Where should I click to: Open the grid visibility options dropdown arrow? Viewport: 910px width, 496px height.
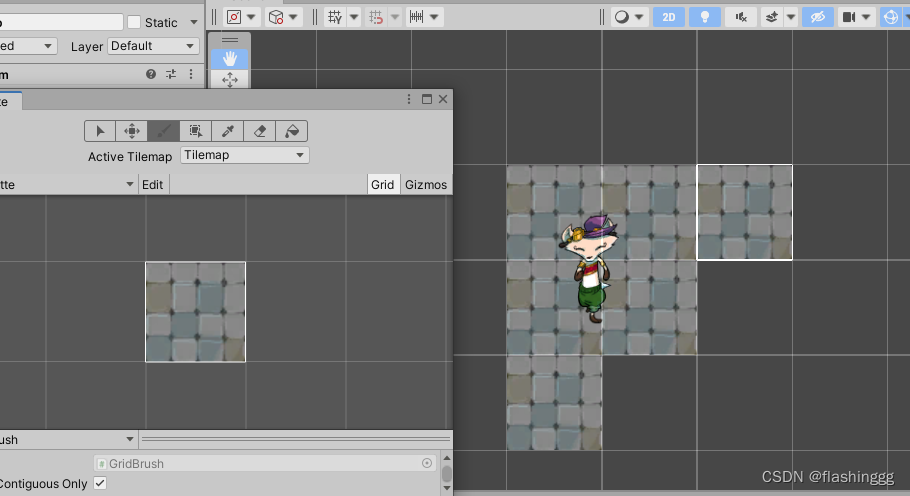353,17
